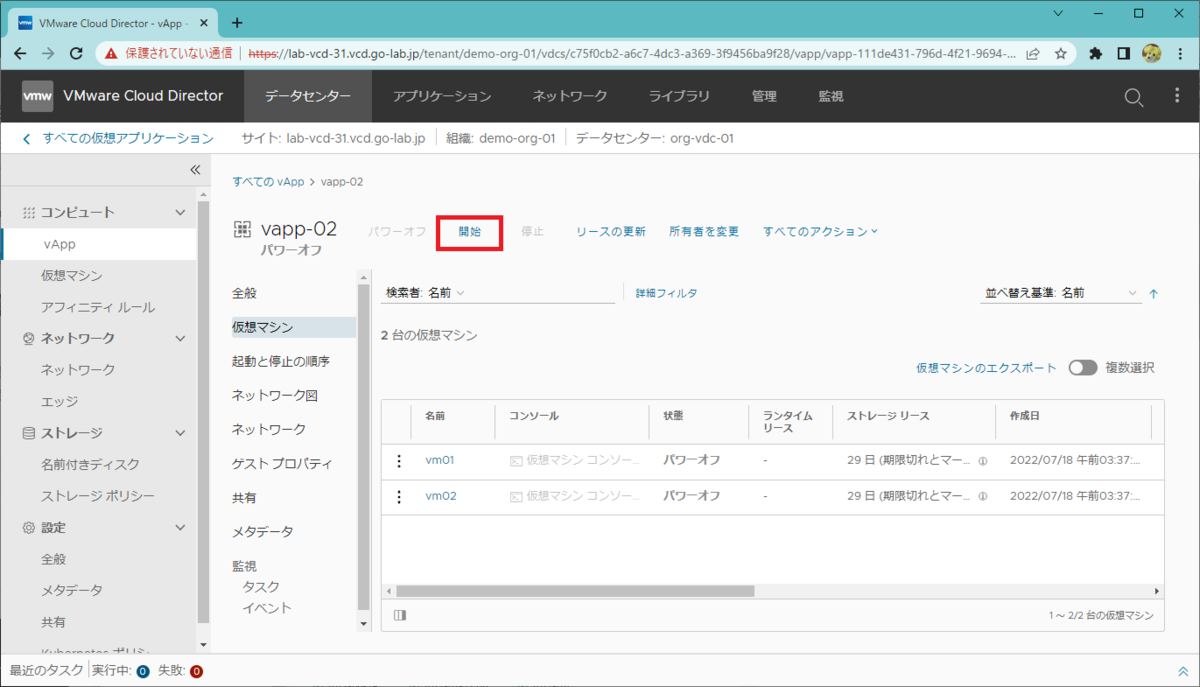Click the すべての vApp breadcrumb link
The width and height of the screenshot is (1200, 687).
(268, 181)
